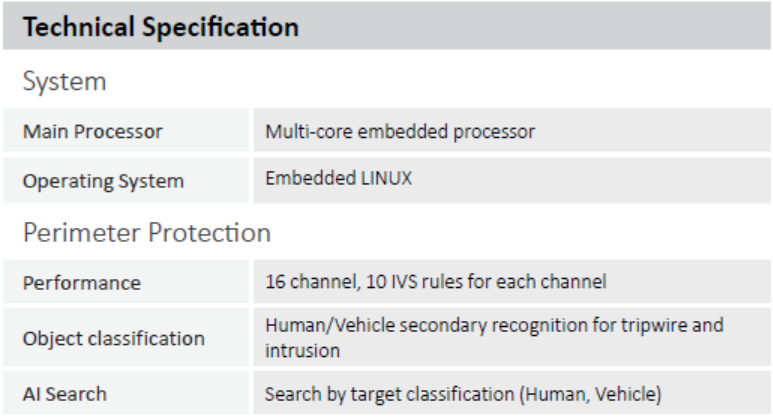The image size is (773, 418).
Task: Select the Embedded LINUX value cell
Action: (512, 181)
